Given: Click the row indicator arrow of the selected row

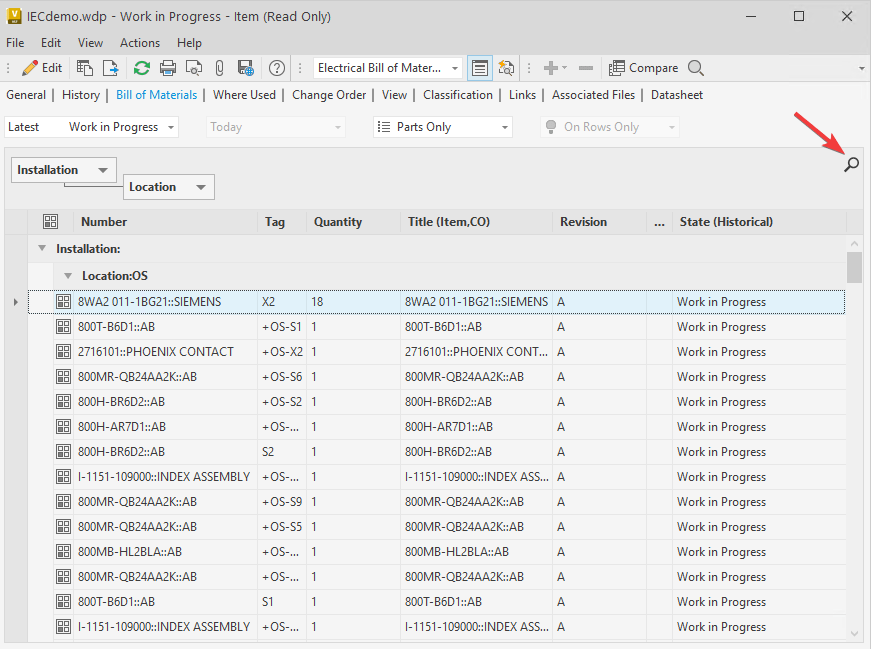Looking at the screenshot, I should (16, 302).
